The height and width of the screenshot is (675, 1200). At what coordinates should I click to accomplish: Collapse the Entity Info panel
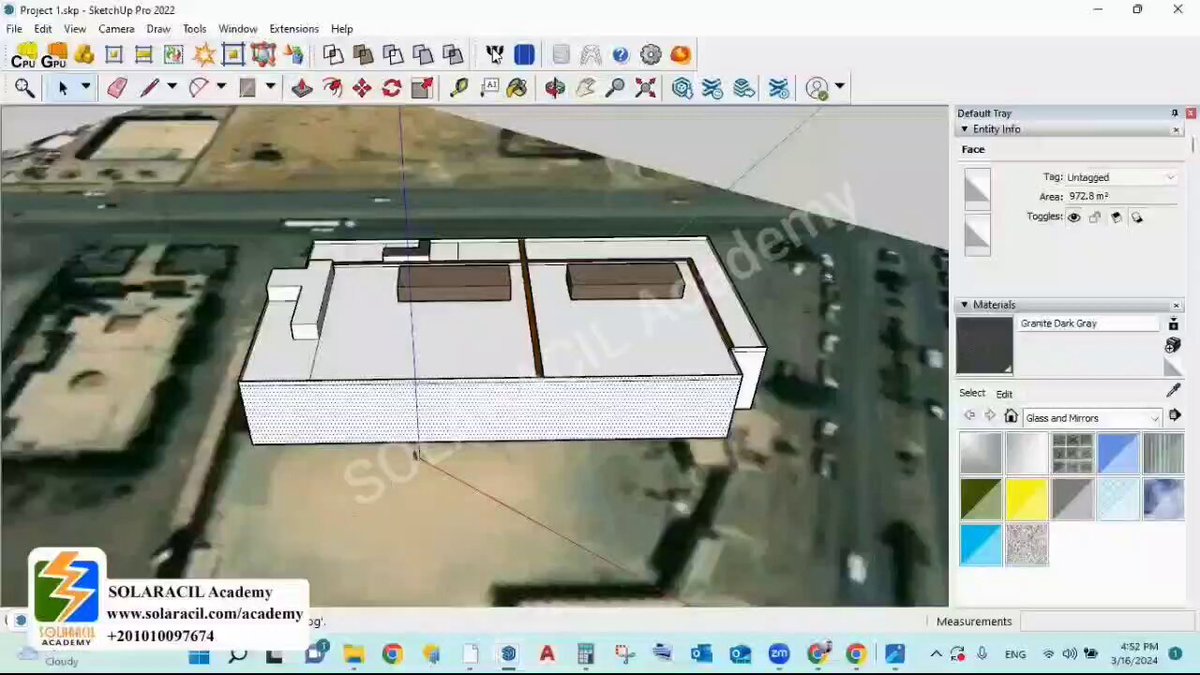(964, 129)
